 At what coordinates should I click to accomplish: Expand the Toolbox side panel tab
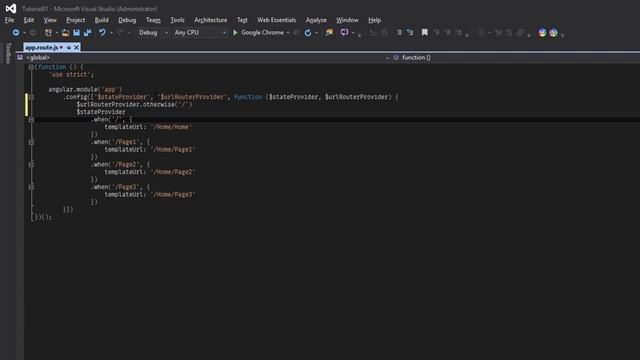click(x=8, y=53)
